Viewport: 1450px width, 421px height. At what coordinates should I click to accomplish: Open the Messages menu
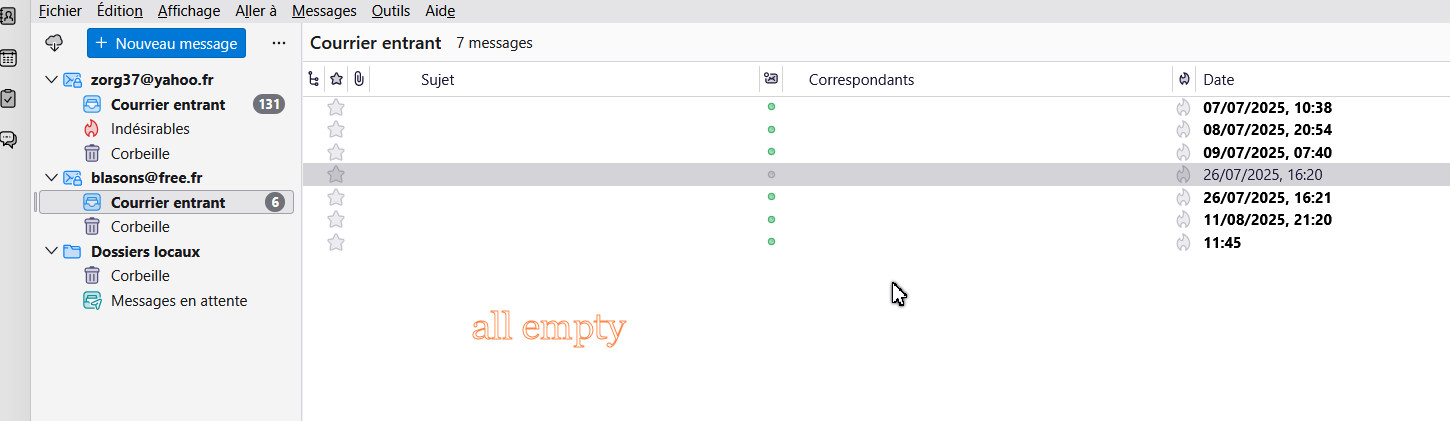point(324,11)
